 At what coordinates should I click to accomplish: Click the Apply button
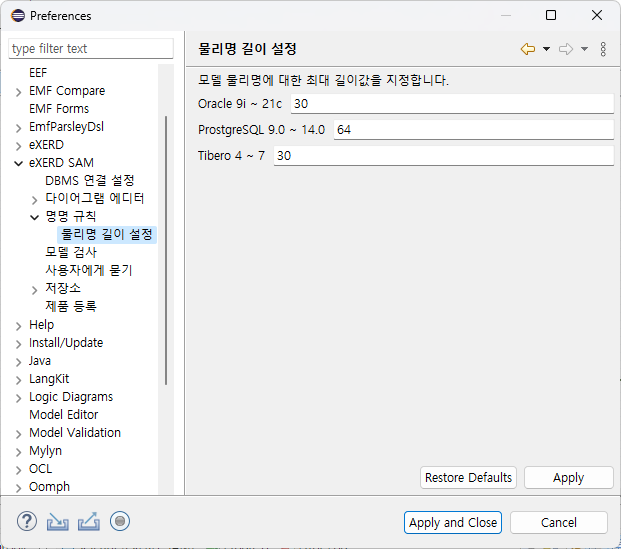point(568,478)
